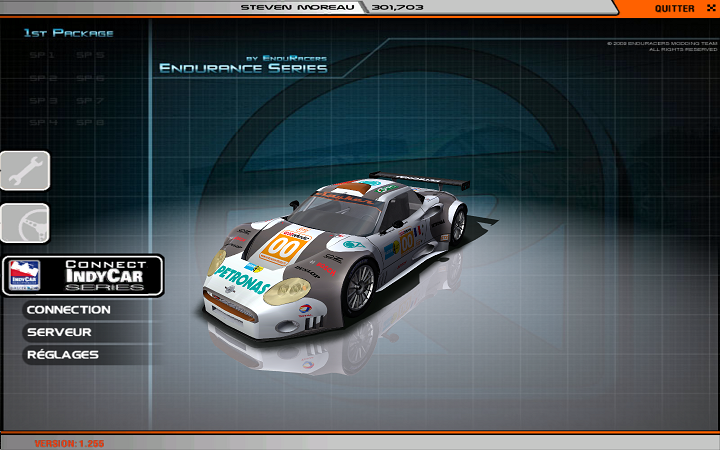Viewport: 720px width, 450px height.
Task: Select the SP 6 entry
Action: point(90,78)
